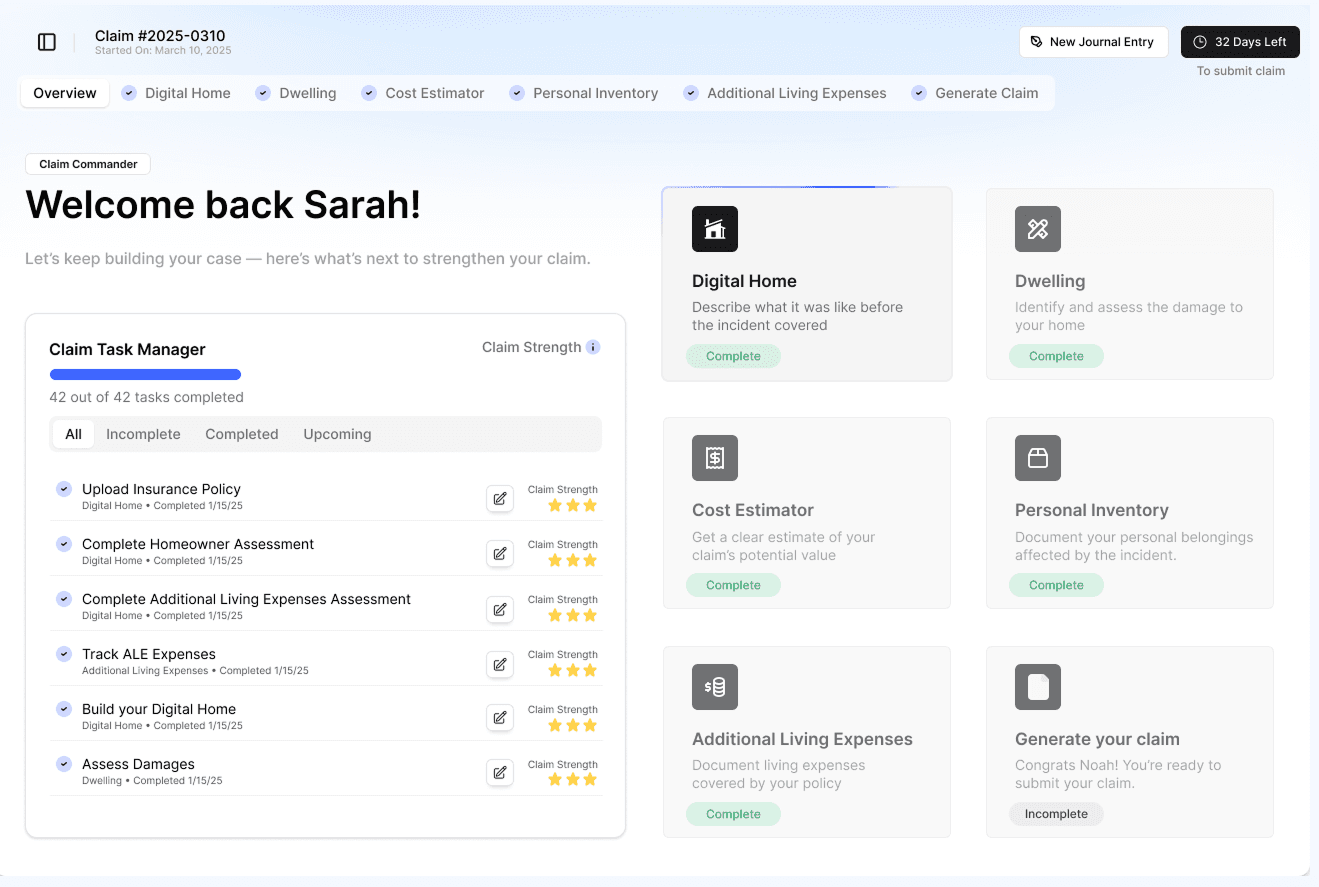
Task: Click the Claim Strength info icon
Action: (x=593, y=347)
